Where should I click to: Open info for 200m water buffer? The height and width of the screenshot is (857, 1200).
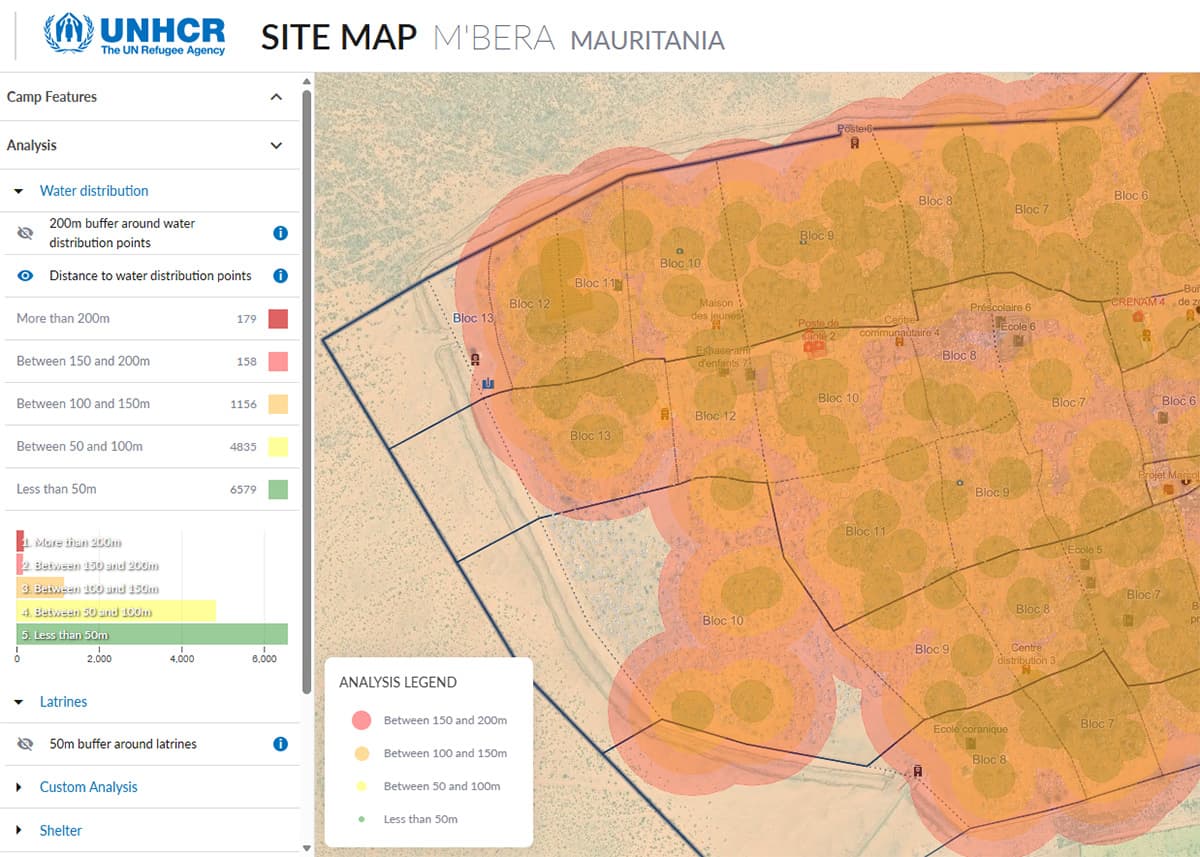tap(280, 233)
